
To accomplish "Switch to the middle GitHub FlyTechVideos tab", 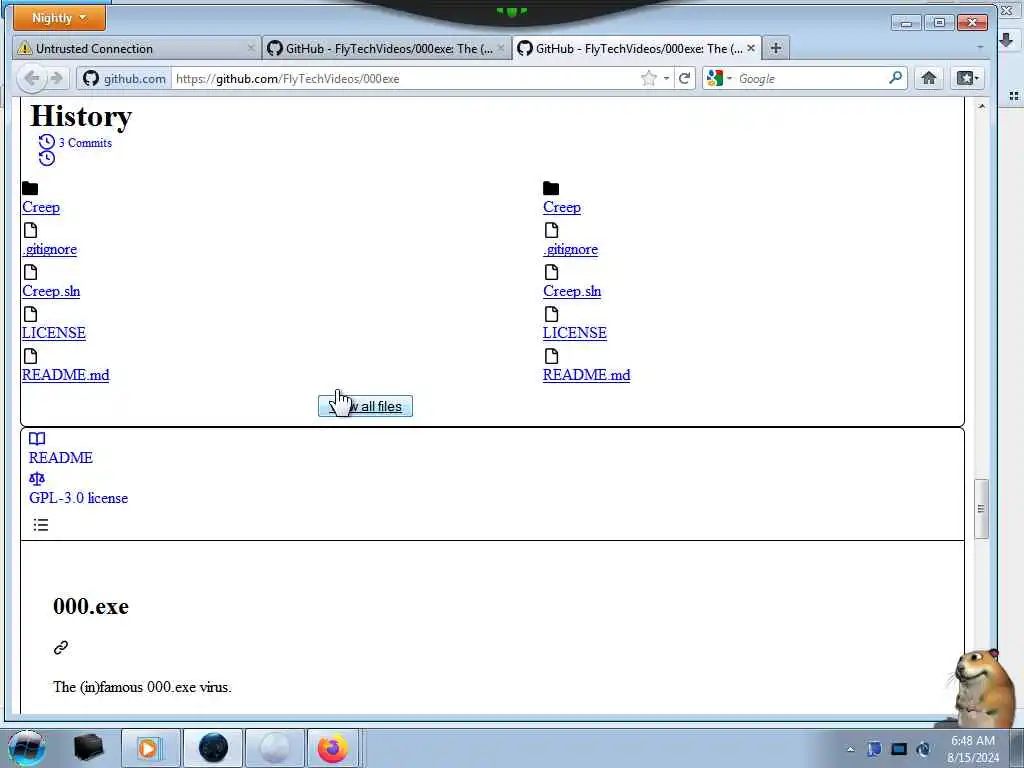I will click(x=387, y=48).
